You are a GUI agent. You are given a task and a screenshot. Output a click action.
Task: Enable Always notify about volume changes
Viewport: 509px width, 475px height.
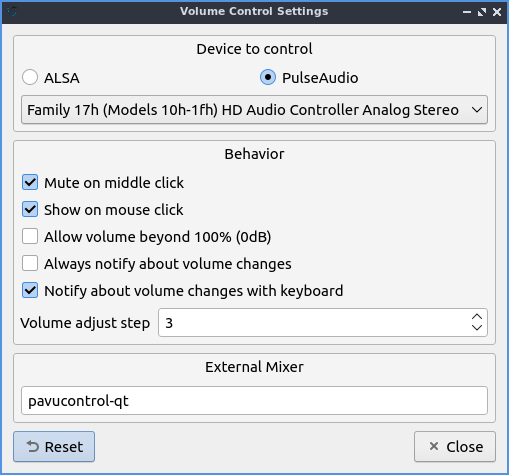pos(30,263)
